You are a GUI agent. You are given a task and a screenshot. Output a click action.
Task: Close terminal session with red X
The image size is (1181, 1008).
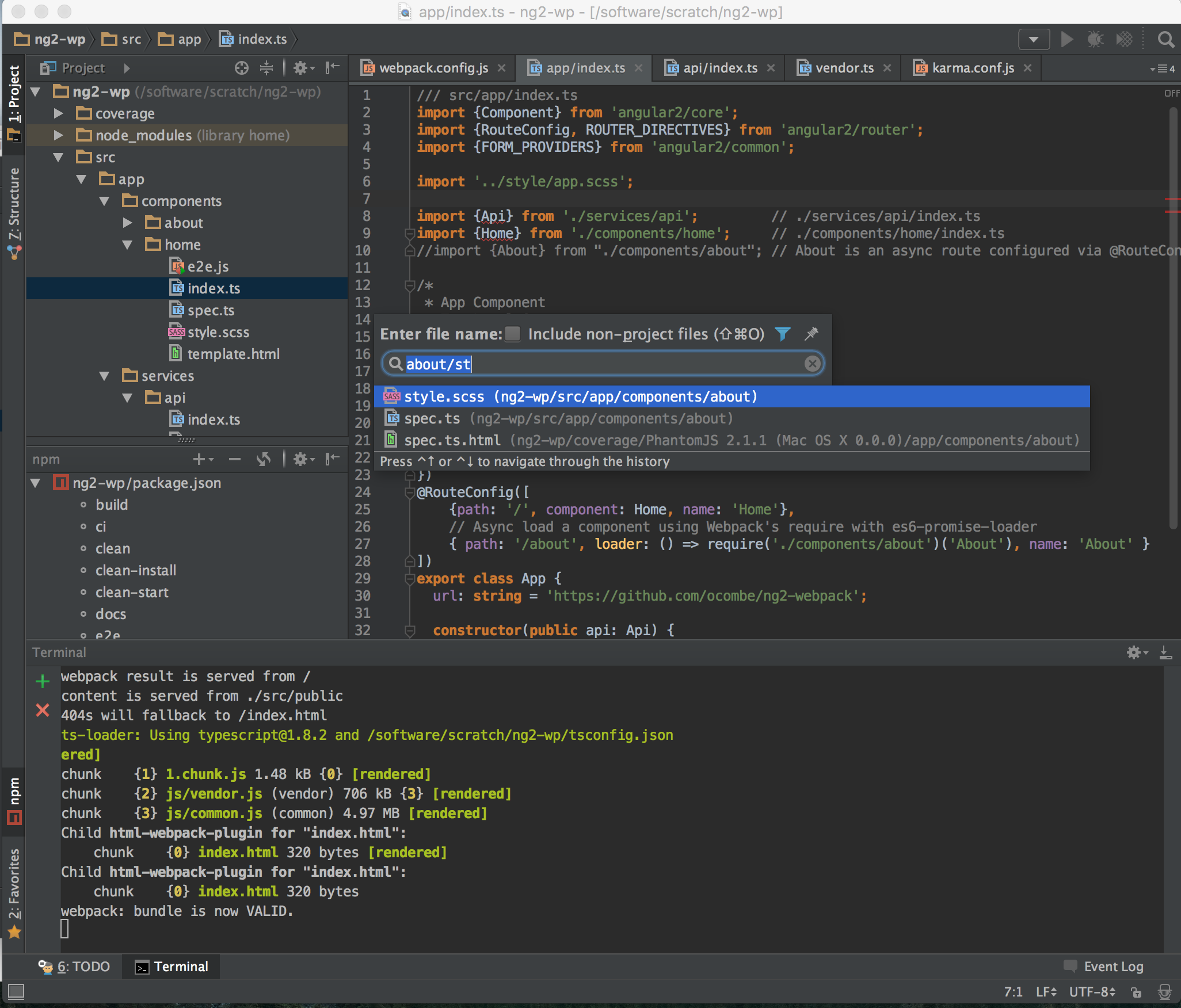(x=43, y=710)
